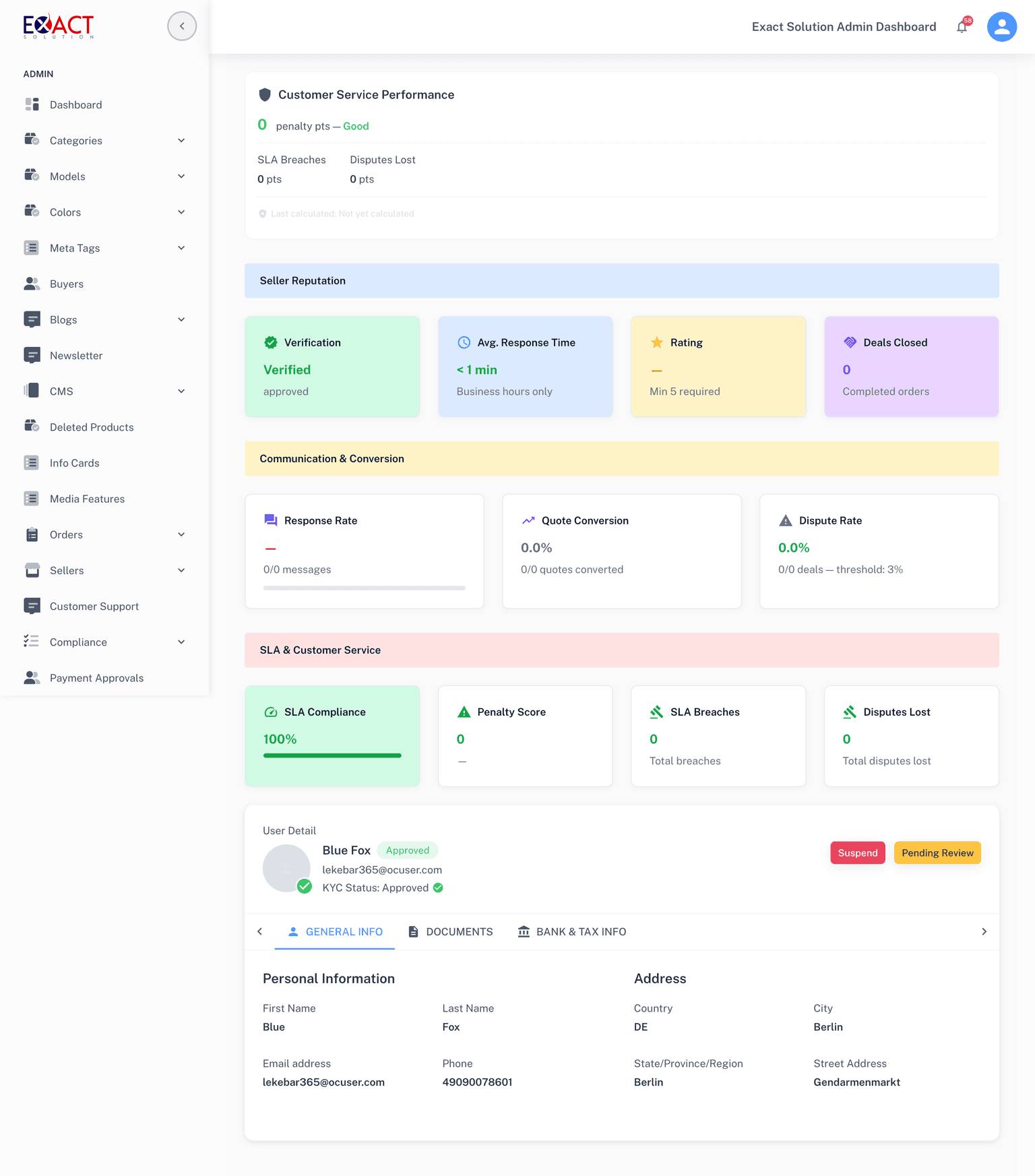
Task: Click the Buyers people icon
Action: click(x=32, y=284)
